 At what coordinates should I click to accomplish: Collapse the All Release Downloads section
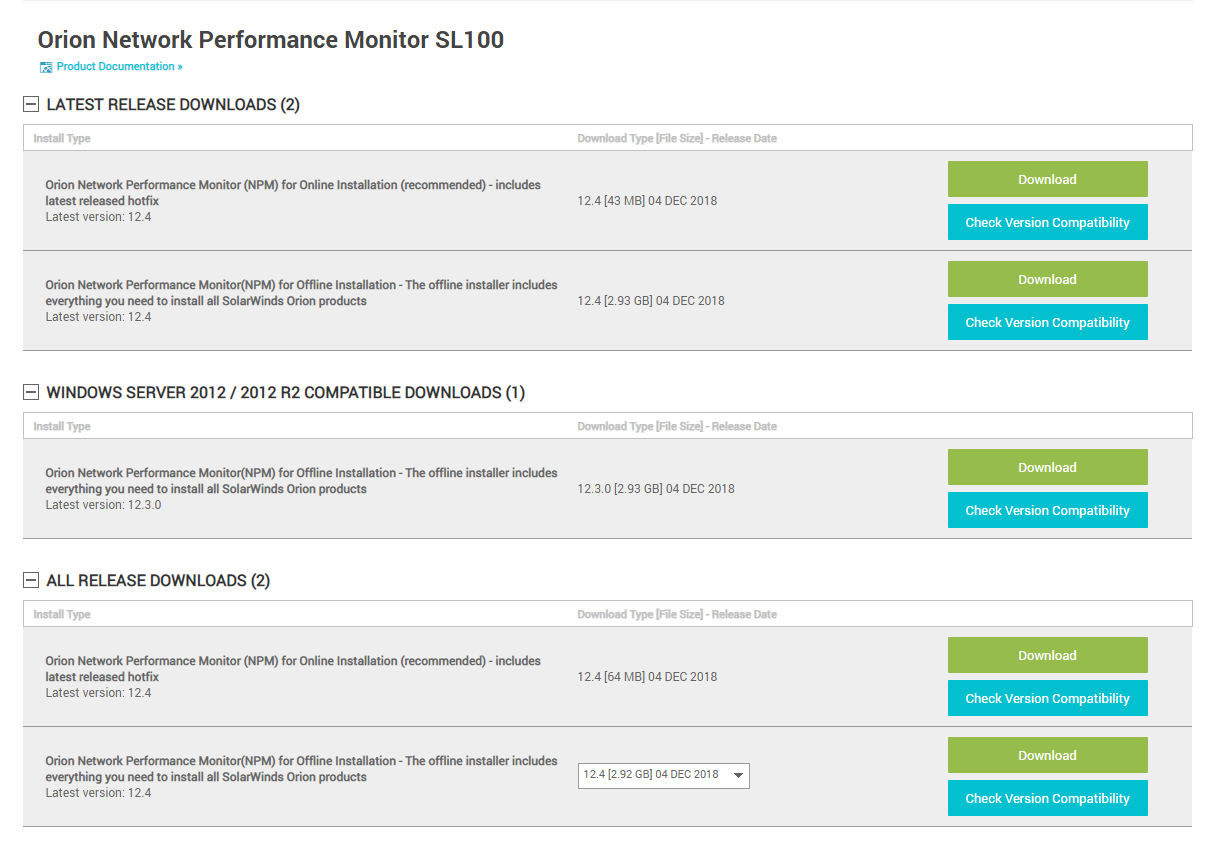click(x=31, y=580)
